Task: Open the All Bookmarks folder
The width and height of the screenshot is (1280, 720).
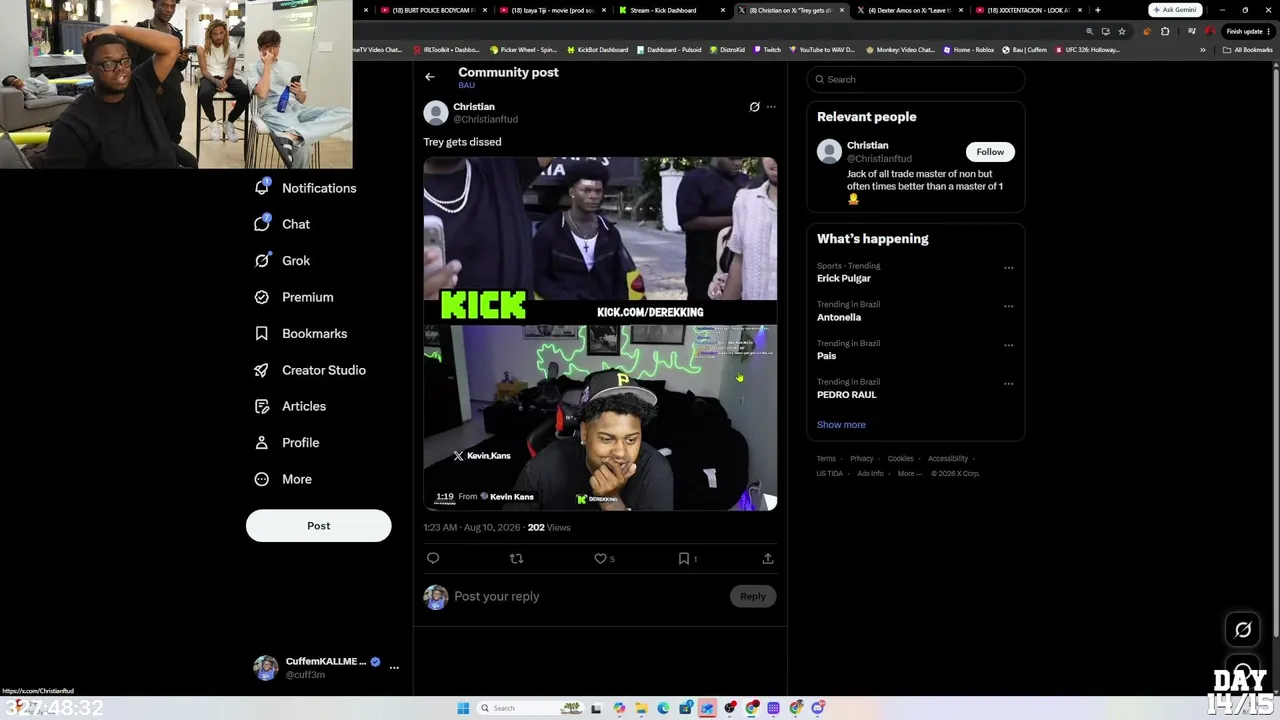Action: (1248, 50)
